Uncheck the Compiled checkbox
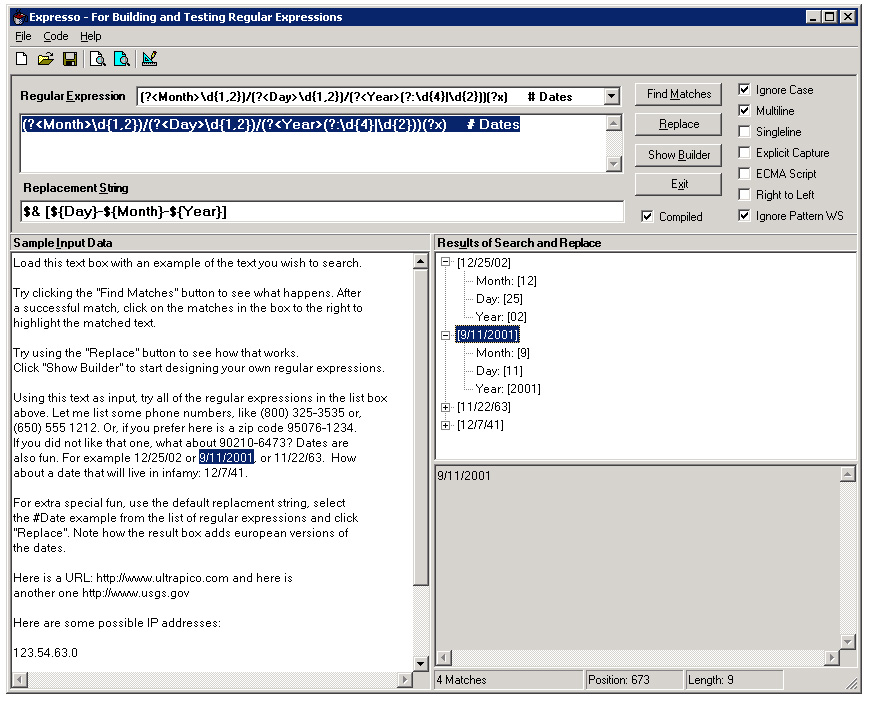This screenshot has width=869, height=701. 647,216
